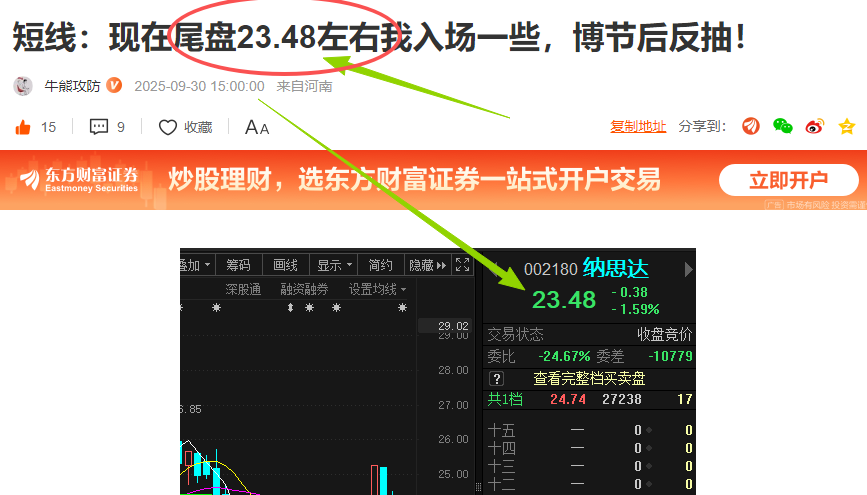The width and height of the screenshot is (867, 495).
Task: Click the green price 23.48 in quote panel
Action: pos(564,300)
